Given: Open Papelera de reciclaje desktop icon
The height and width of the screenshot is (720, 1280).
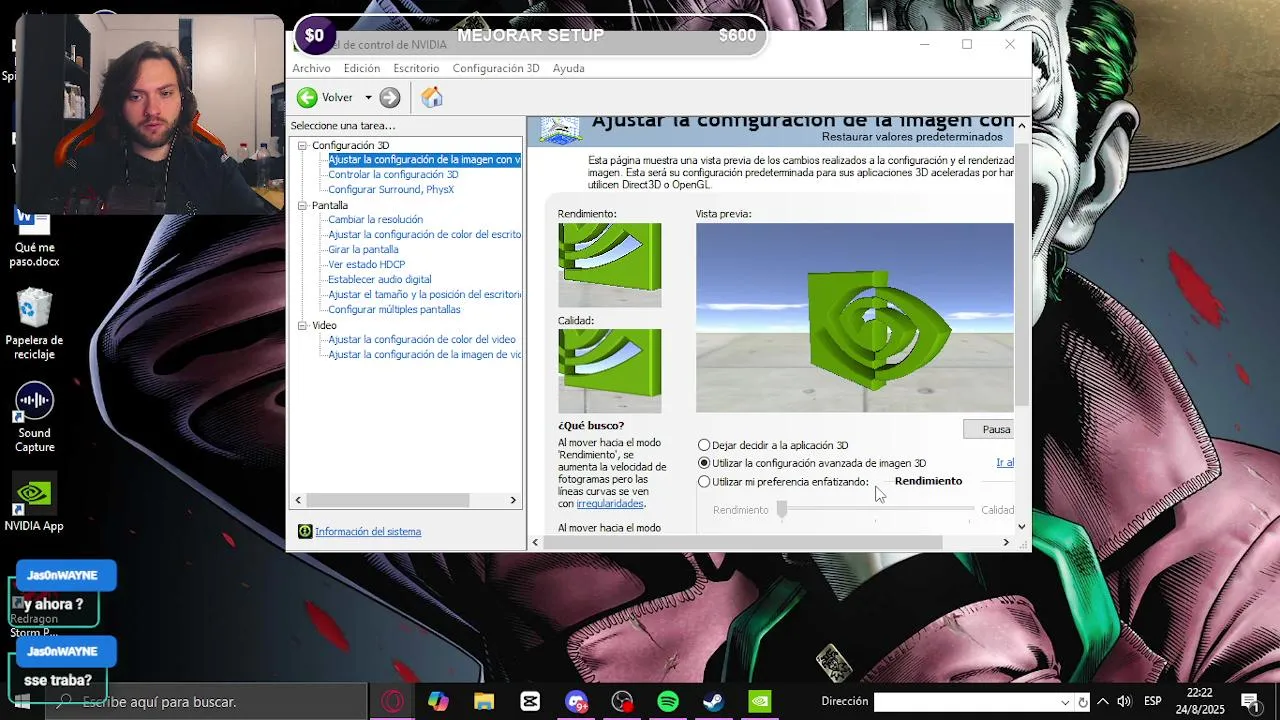Looking at the screenshot, I should pyautogui.click(x=34, y=324).
